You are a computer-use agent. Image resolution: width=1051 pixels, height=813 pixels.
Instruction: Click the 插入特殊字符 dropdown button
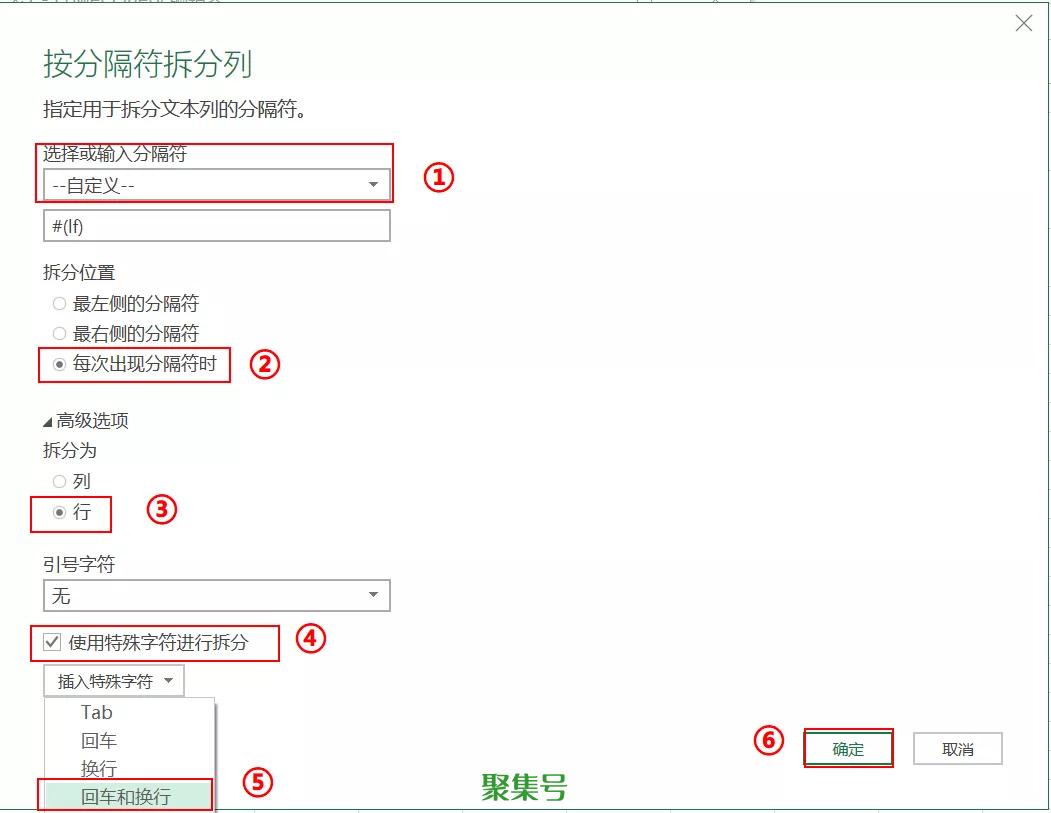point(114,681)
